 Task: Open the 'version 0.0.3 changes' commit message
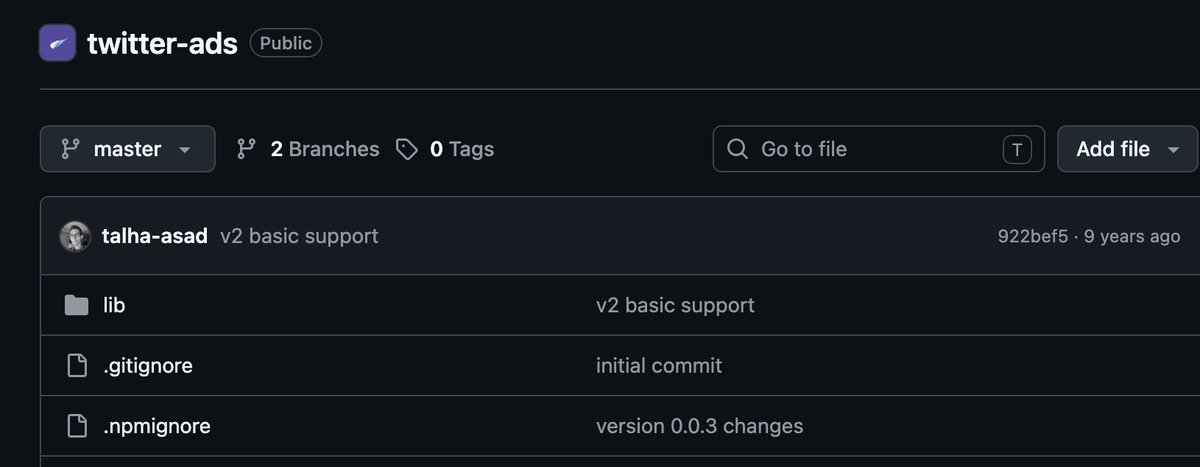click(700, 426)
